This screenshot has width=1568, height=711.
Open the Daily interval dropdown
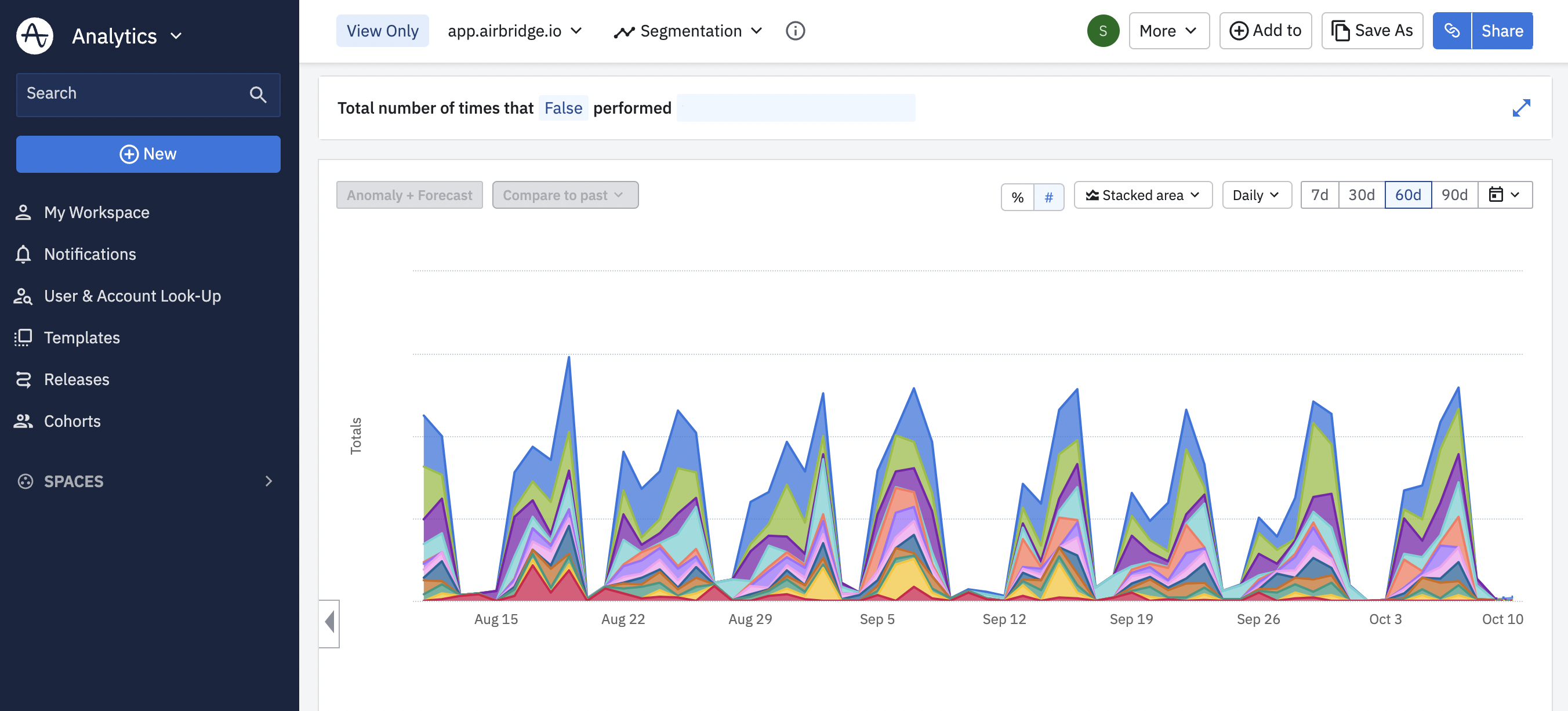coord(1256,195)
